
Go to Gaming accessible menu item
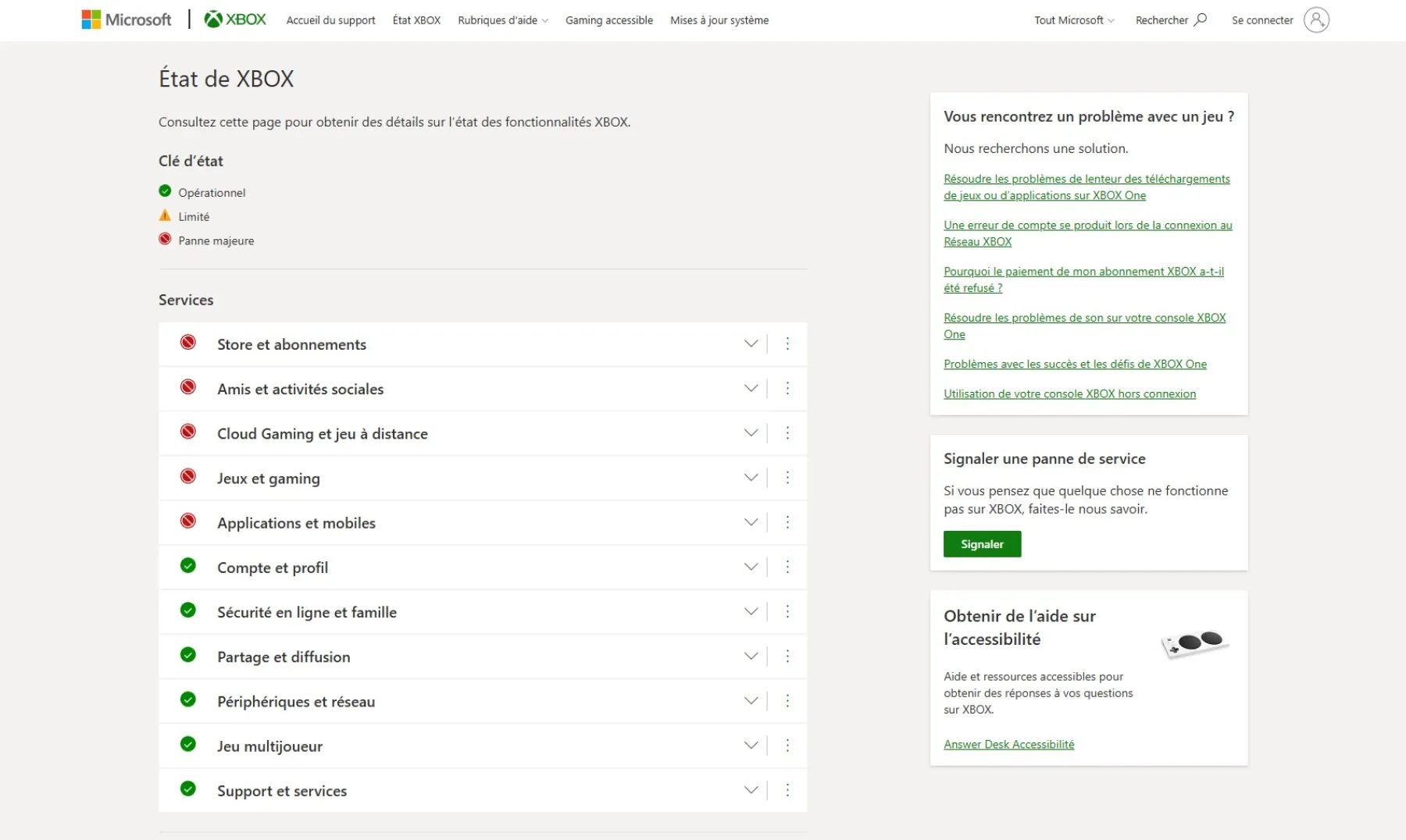point(609,20)
